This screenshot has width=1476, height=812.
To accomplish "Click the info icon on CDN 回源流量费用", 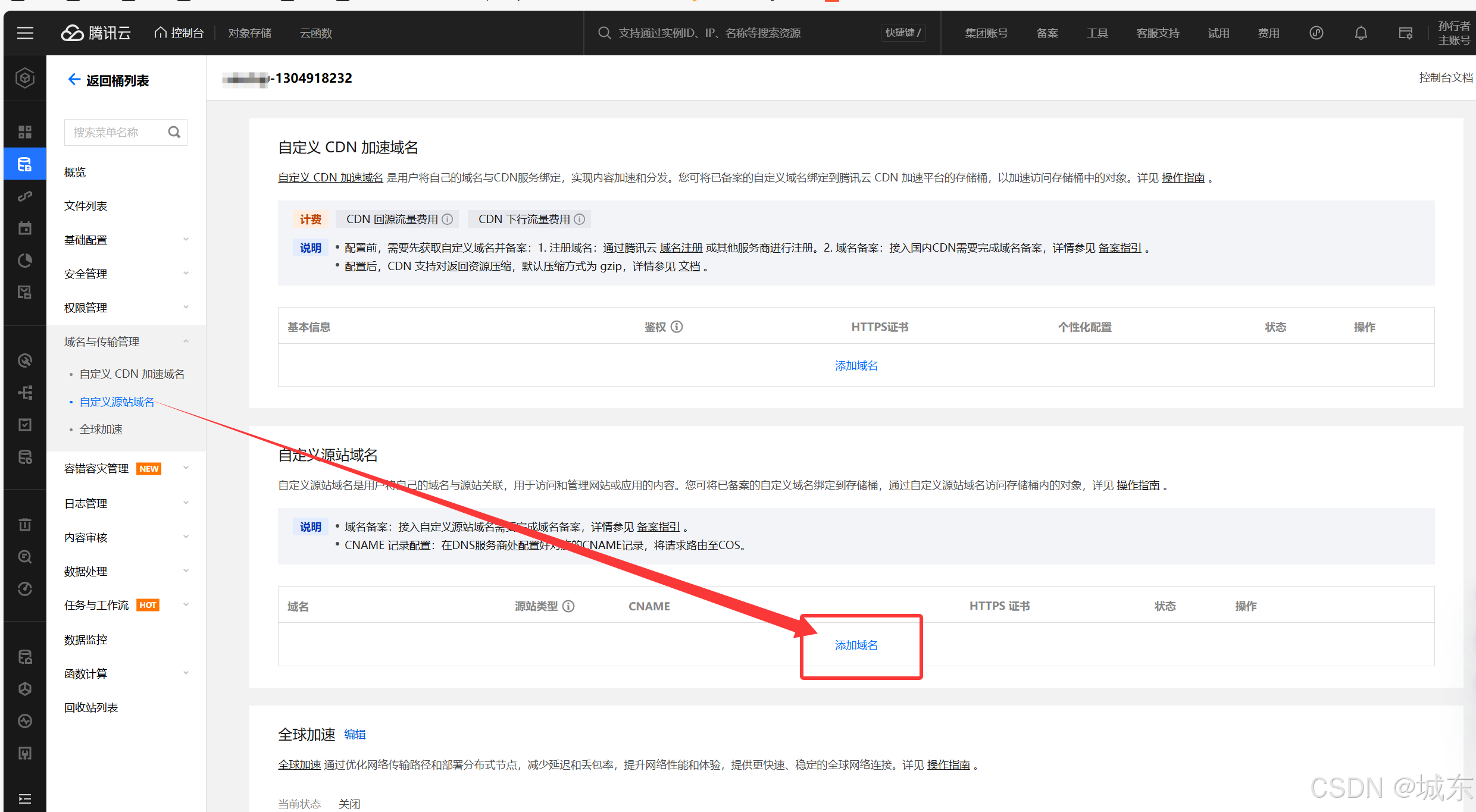I will pos(448,220).
